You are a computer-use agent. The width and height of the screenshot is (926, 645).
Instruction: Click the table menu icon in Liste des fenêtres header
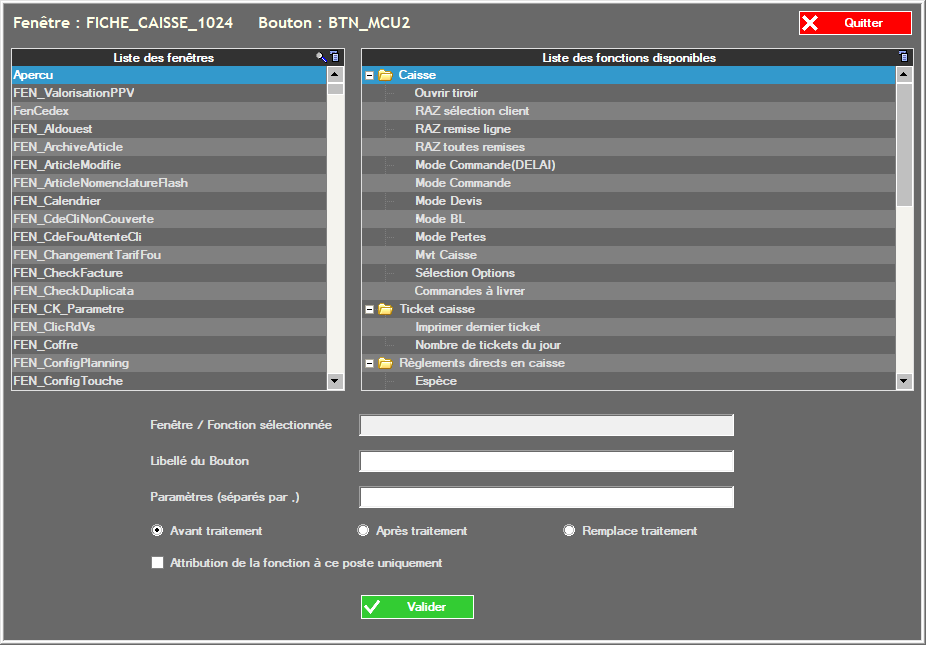point(335,58)
